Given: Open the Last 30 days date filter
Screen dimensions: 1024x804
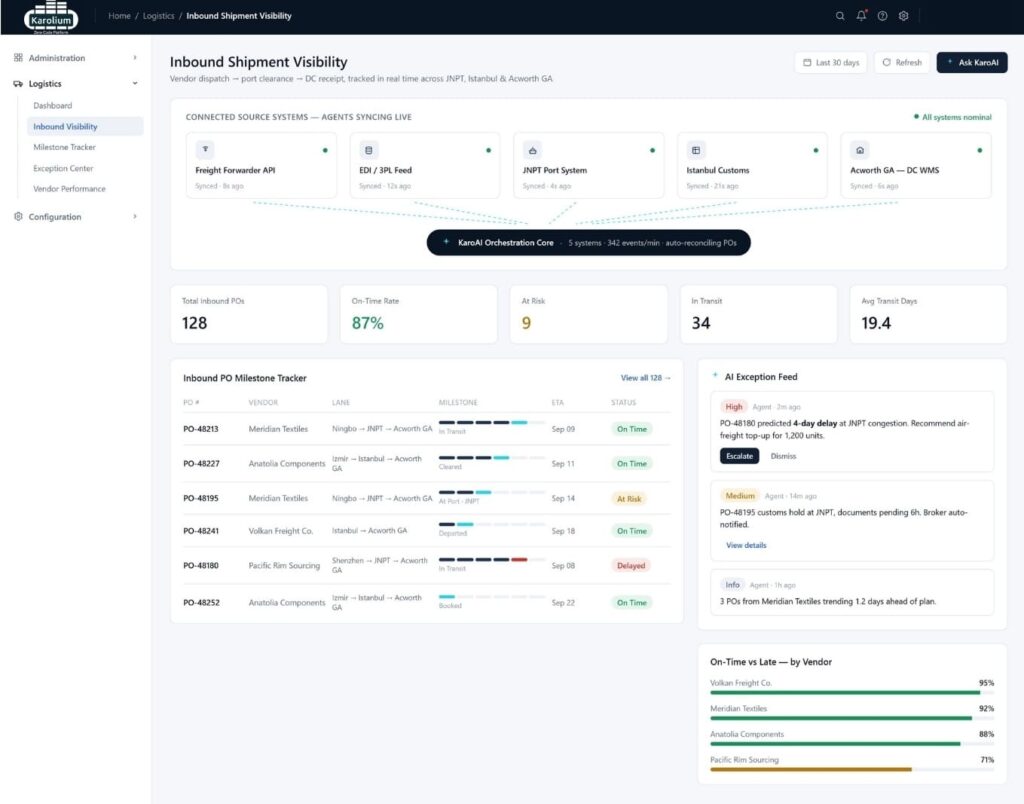Looking at the screenshot, I should click(x=831, y=63).
